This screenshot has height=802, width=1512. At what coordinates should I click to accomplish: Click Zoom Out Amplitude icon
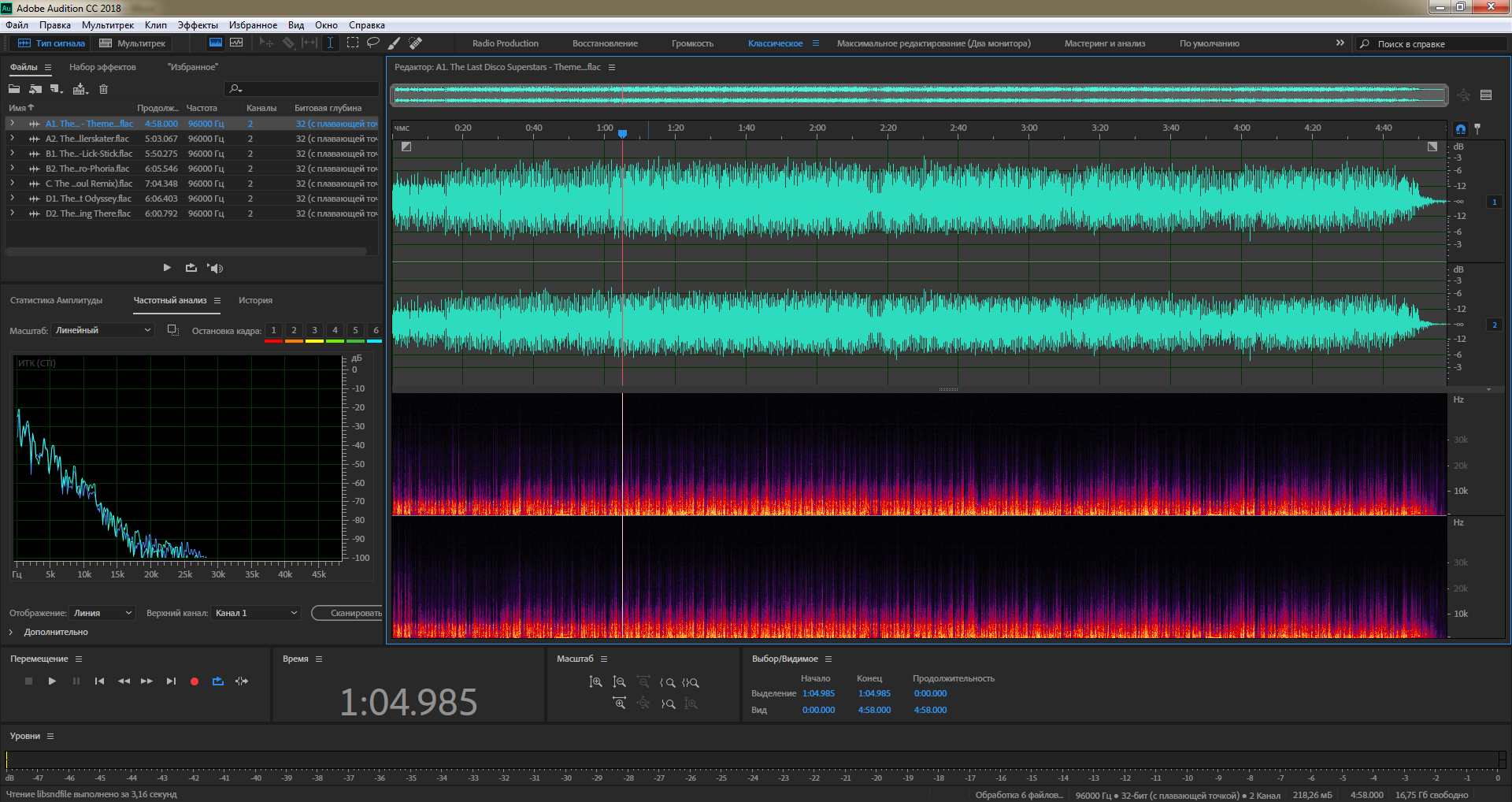click(619, 682)
